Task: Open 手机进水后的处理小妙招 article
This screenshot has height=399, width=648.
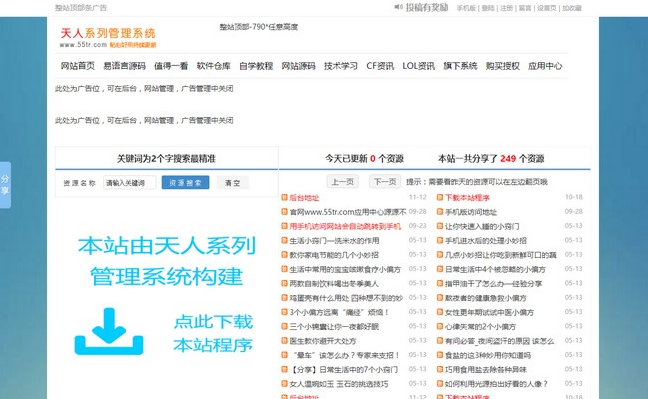Action: tap(486, 241)
